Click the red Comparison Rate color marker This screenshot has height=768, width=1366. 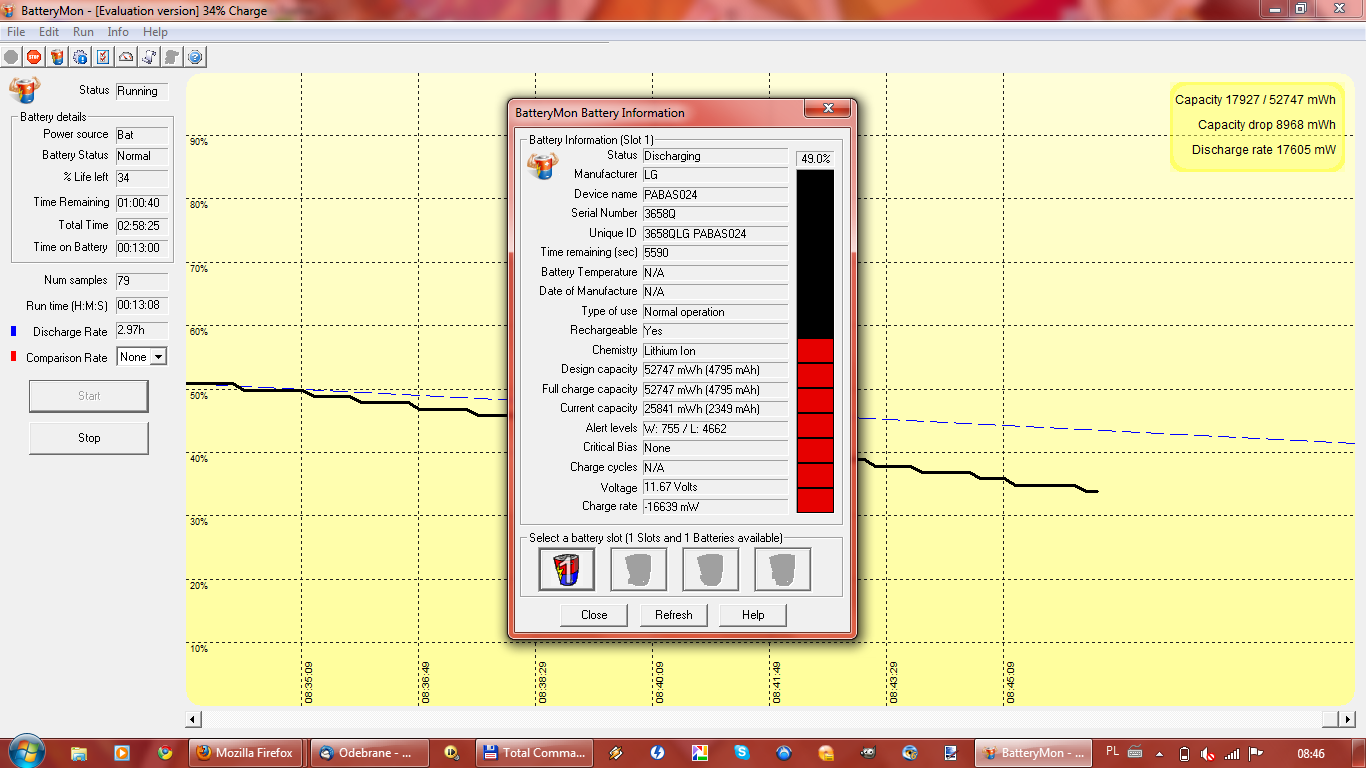point(14,357)
